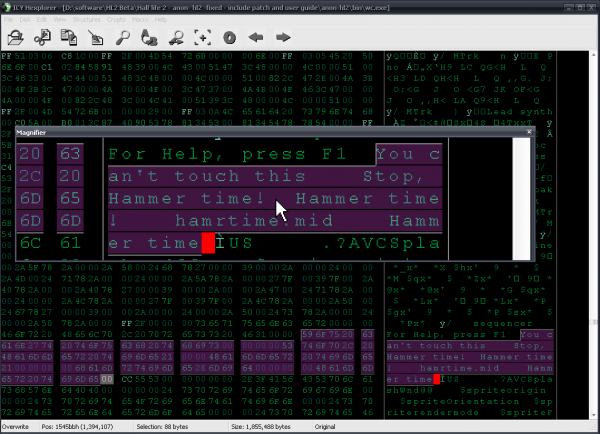Click the '6C' hex byte in Magnifier

(x=30, y=243)
